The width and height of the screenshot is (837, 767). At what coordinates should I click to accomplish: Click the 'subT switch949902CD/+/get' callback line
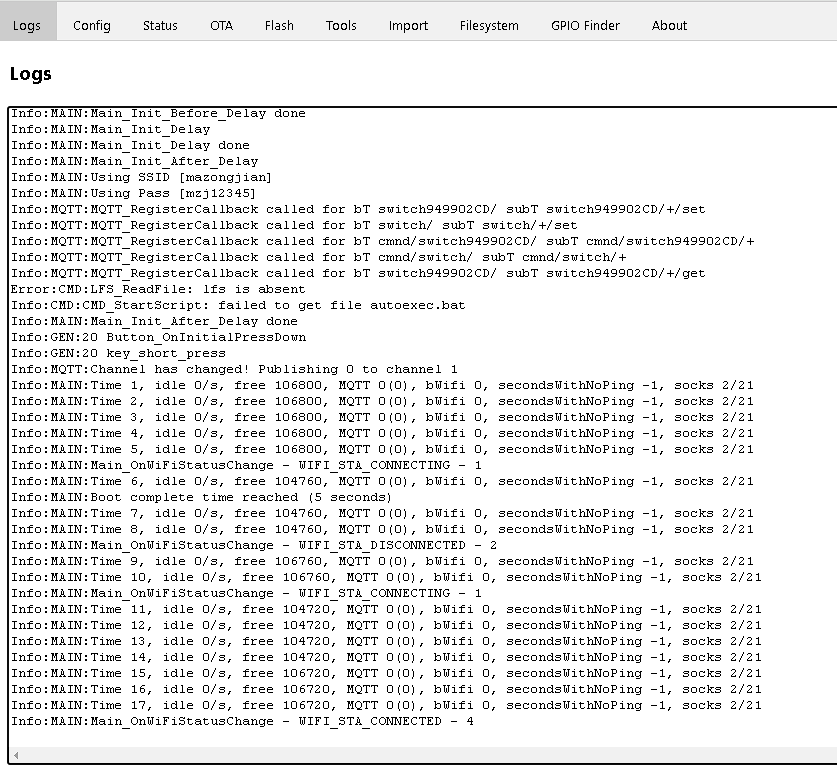coord(358,273)
